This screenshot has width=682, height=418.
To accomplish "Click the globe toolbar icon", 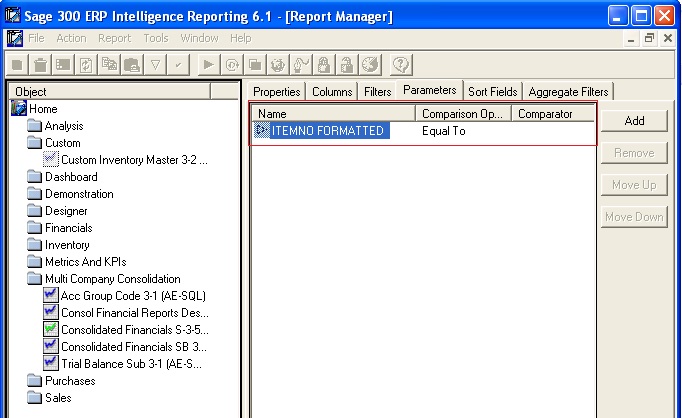I will click(x=278, y=65).
